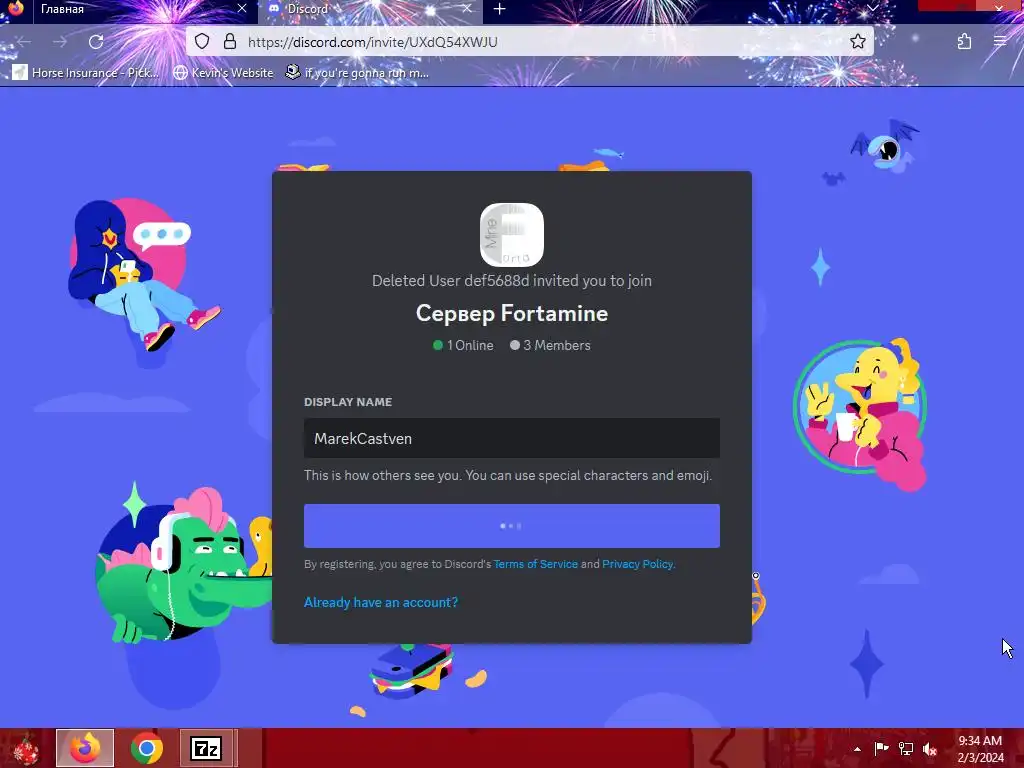Screen dimensions: 1024x768
Task: Reload the page with the refresh icon
Action: click(96, 42)
